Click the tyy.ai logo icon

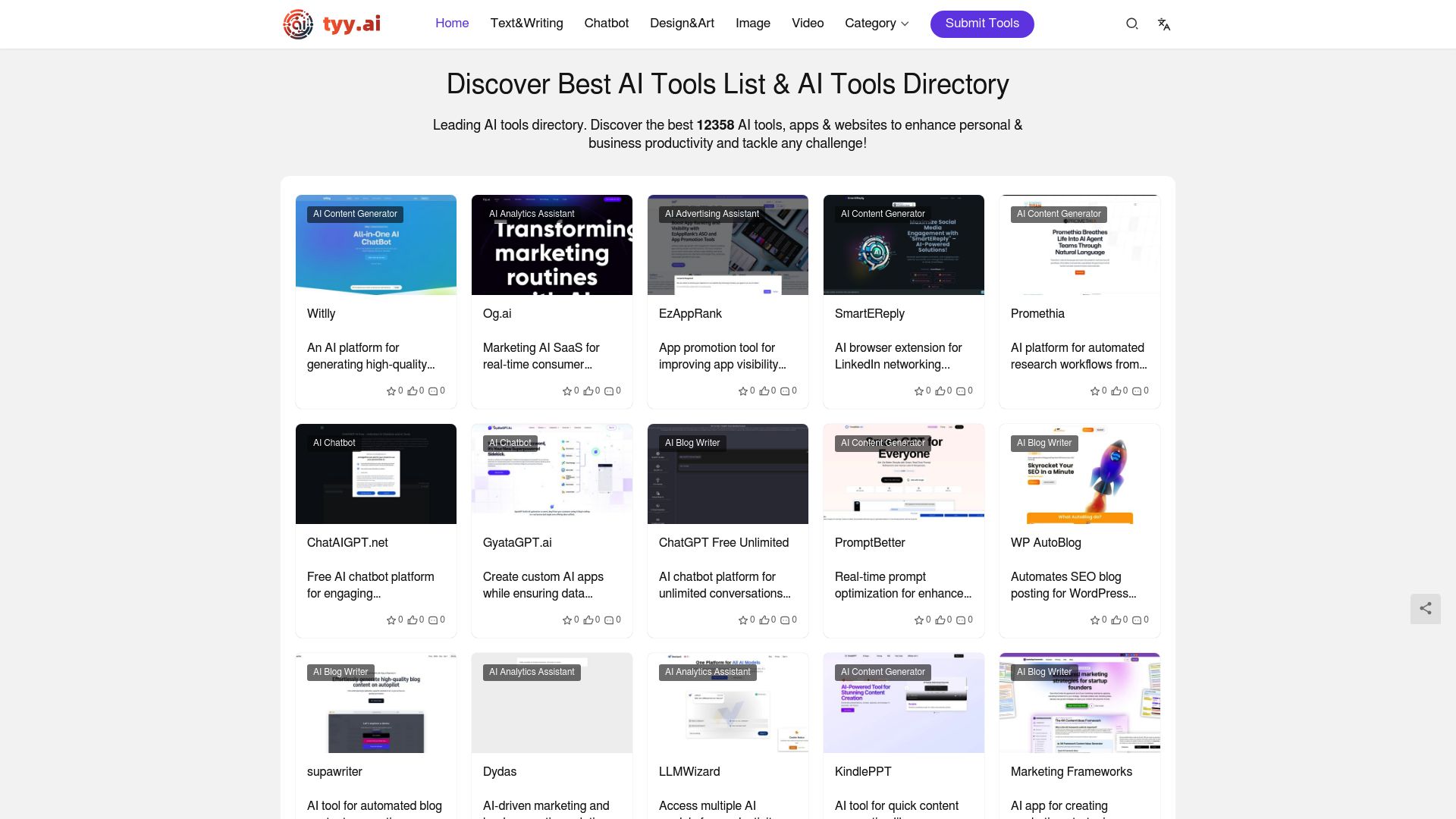click(x=297, y=24)
